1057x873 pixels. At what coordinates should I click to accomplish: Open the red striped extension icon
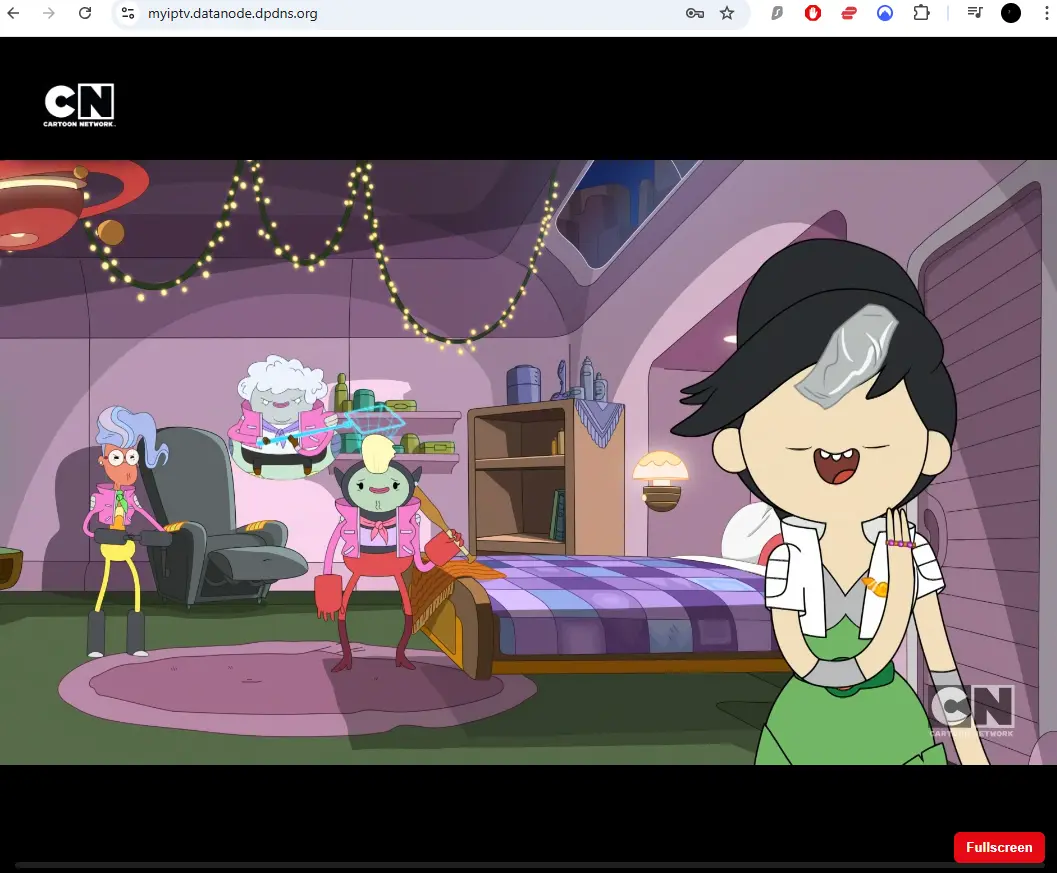[x=849, y=13]
